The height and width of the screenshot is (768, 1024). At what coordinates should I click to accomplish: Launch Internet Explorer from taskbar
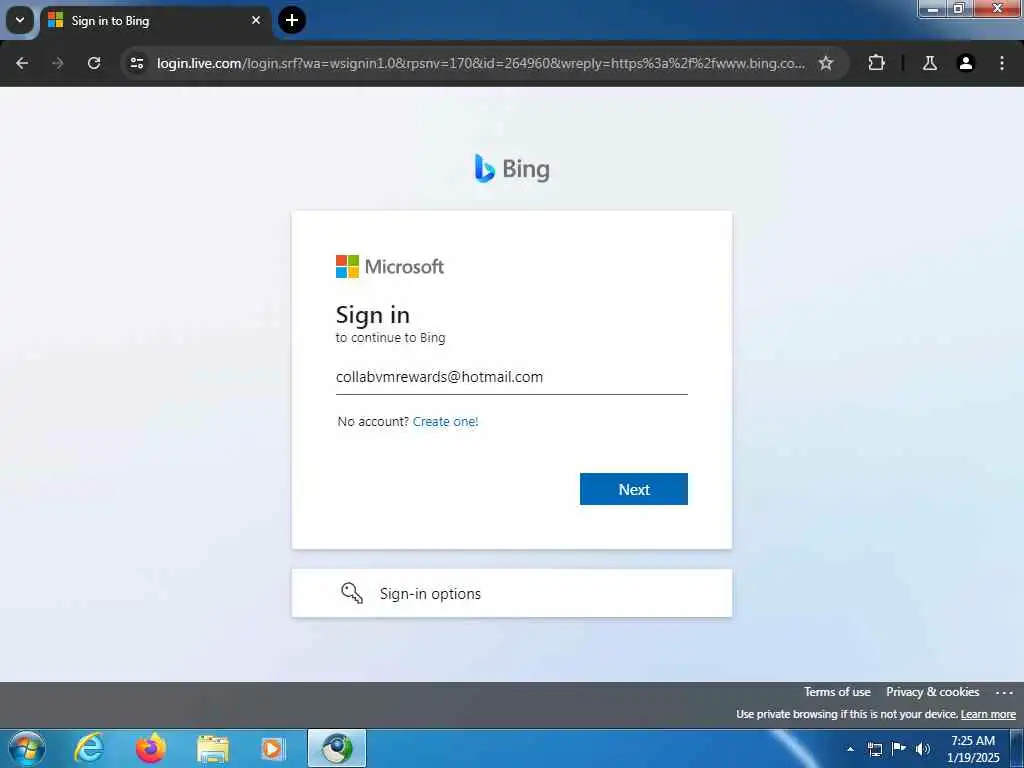[x=89, y=748]
